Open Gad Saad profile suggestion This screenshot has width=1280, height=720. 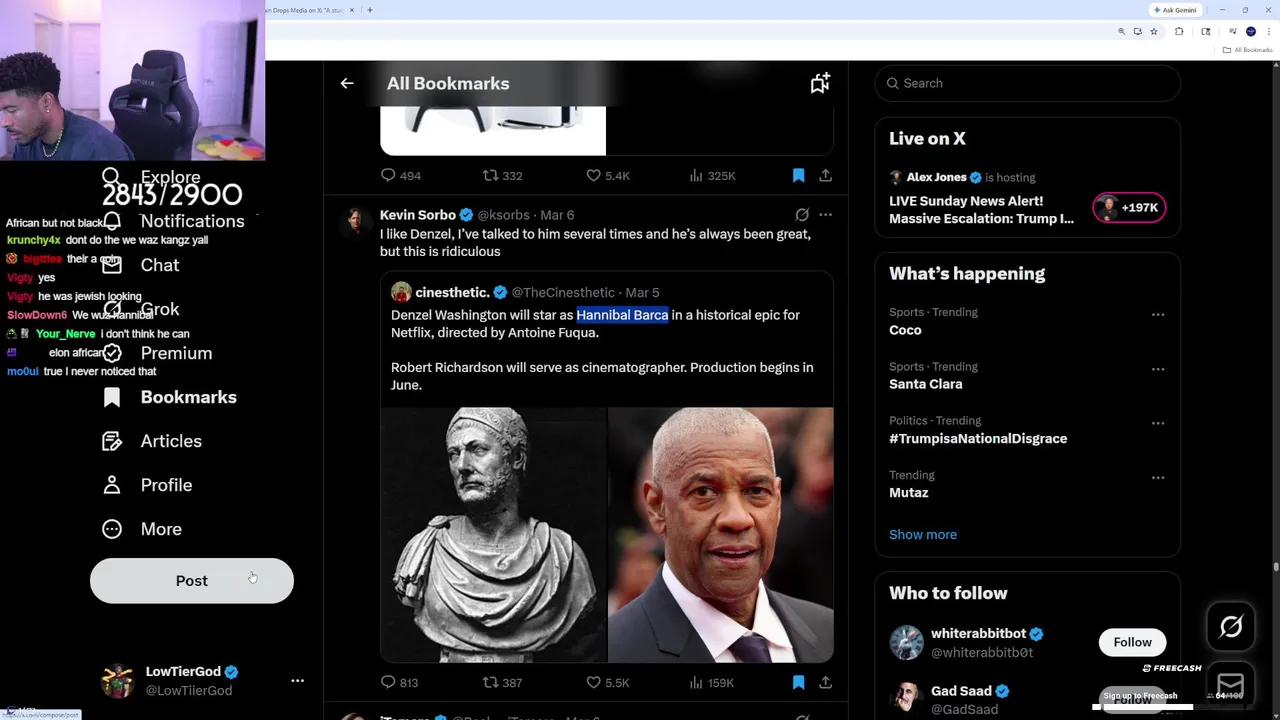click(961, 691)
